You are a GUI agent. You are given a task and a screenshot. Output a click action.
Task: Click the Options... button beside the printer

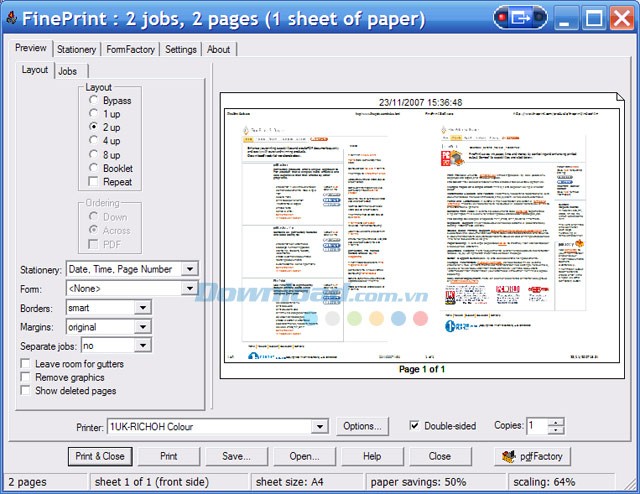coord(363,427)
